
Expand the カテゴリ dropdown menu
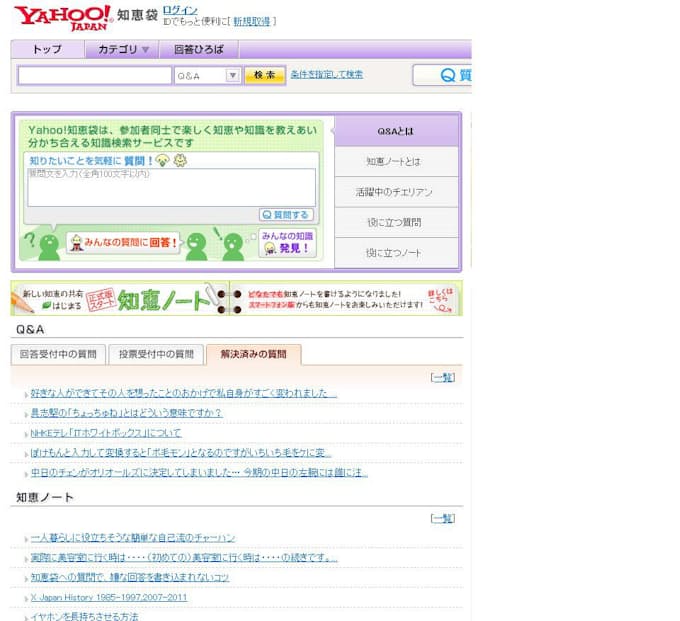122,49
